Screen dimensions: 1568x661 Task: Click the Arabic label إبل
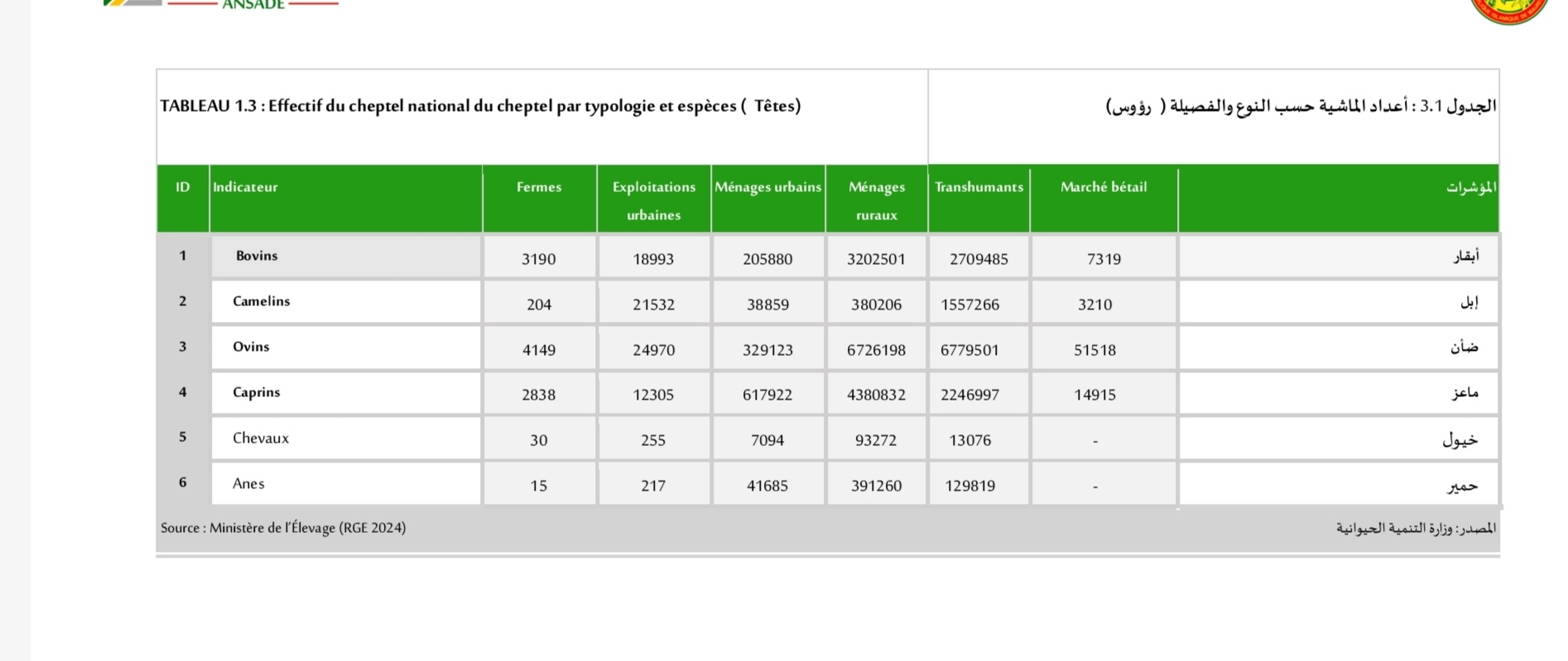point(1469,302)
